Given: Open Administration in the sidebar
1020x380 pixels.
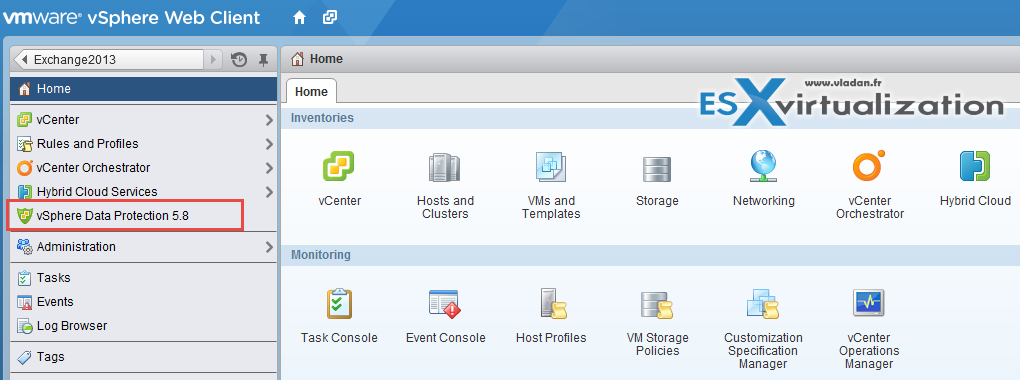Looking at the screenshot, I should coord(144,247).
